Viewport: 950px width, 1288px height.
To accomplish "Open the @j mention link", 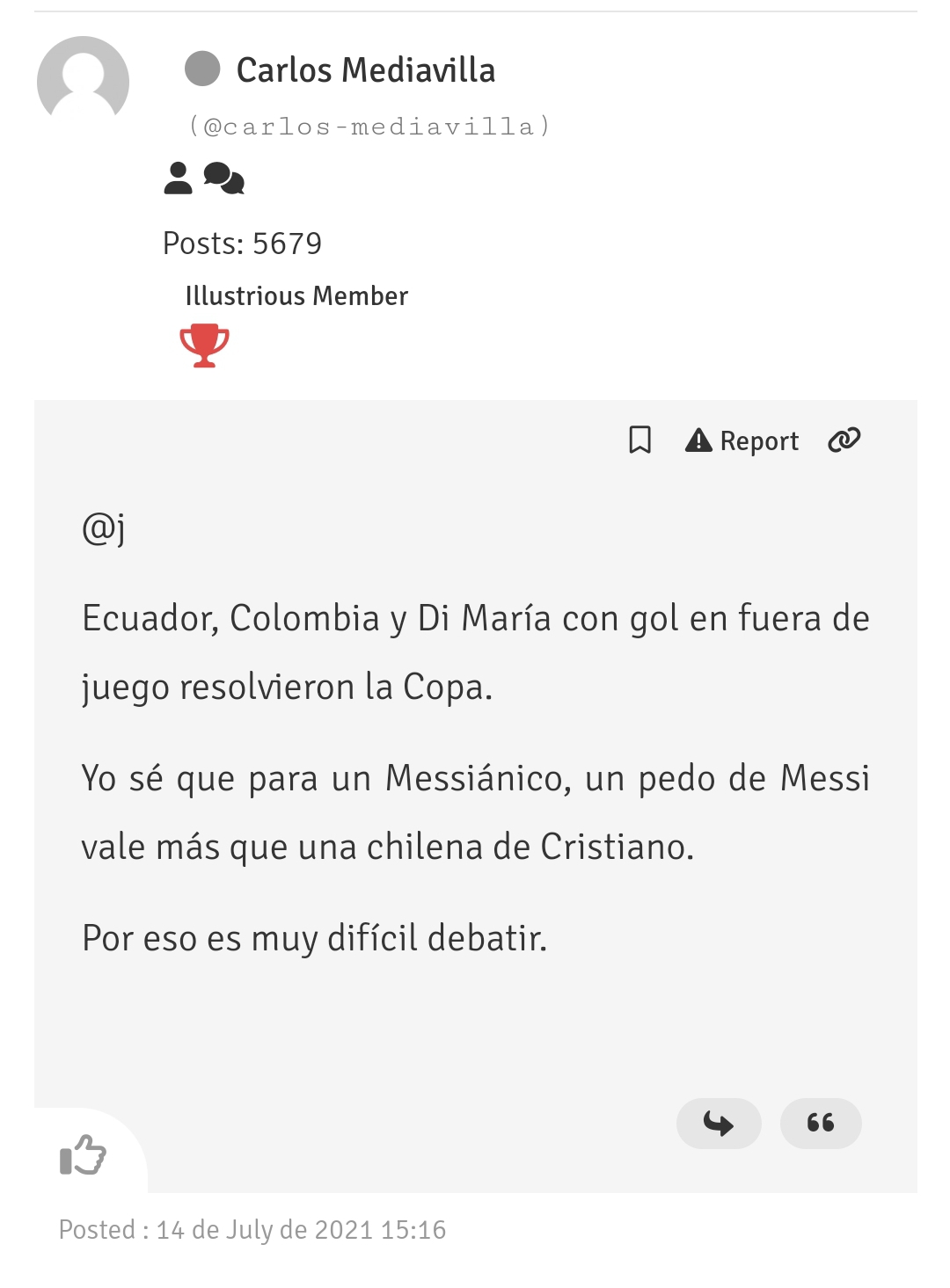I will [103, 528].
